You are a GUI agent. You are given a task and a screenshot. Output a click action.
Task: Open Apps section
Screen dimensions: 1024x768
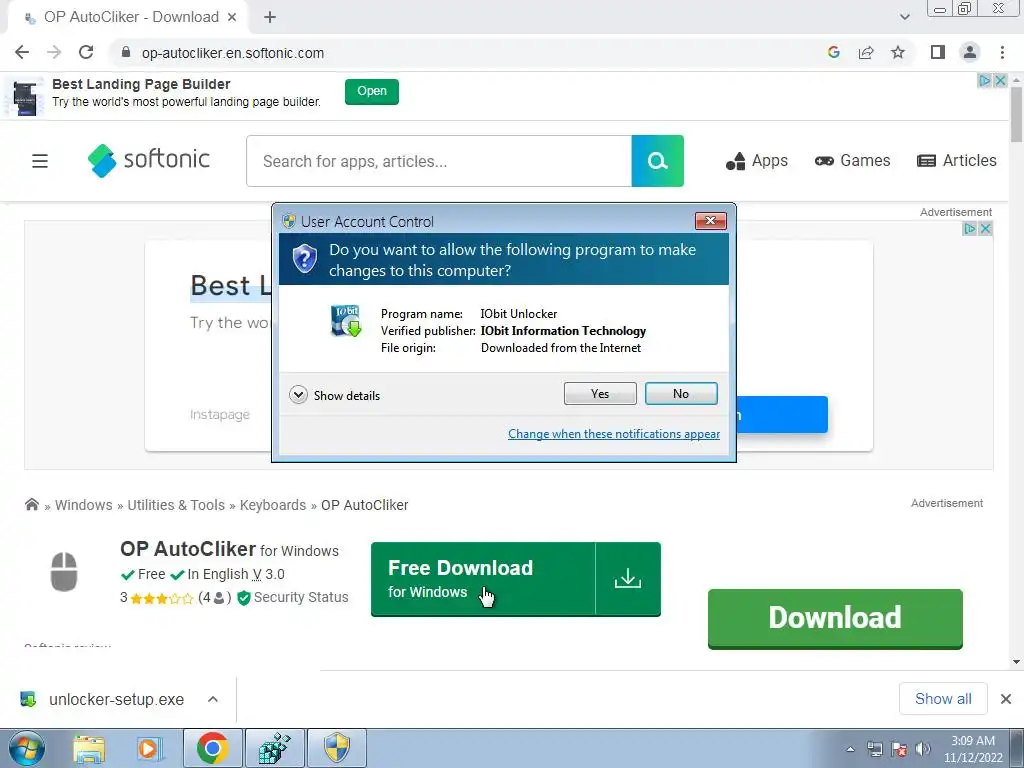pyautogui.click(x=756, y=161)
